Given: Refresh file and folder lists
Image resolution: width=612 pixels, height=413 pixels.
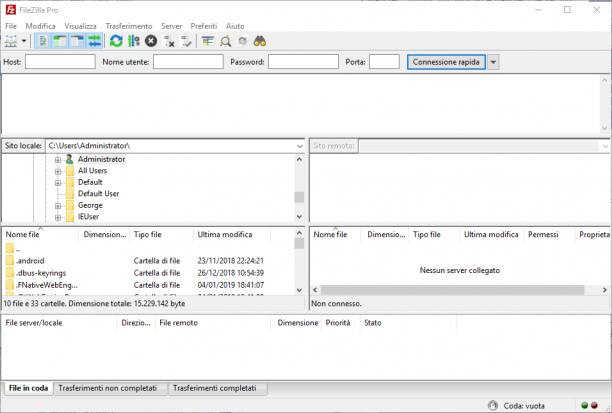Looking at the screenshot, I should (x=116, y=41).
